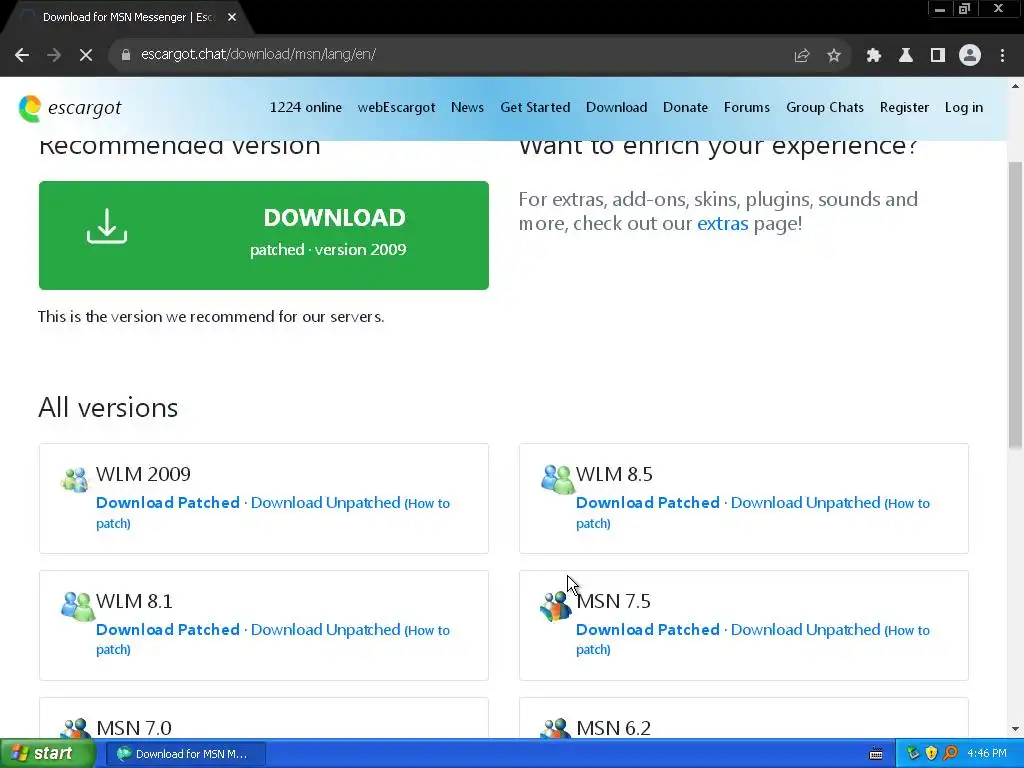Open Group Chats page
Screen dimensions: 1024x768
click(825, 108)
